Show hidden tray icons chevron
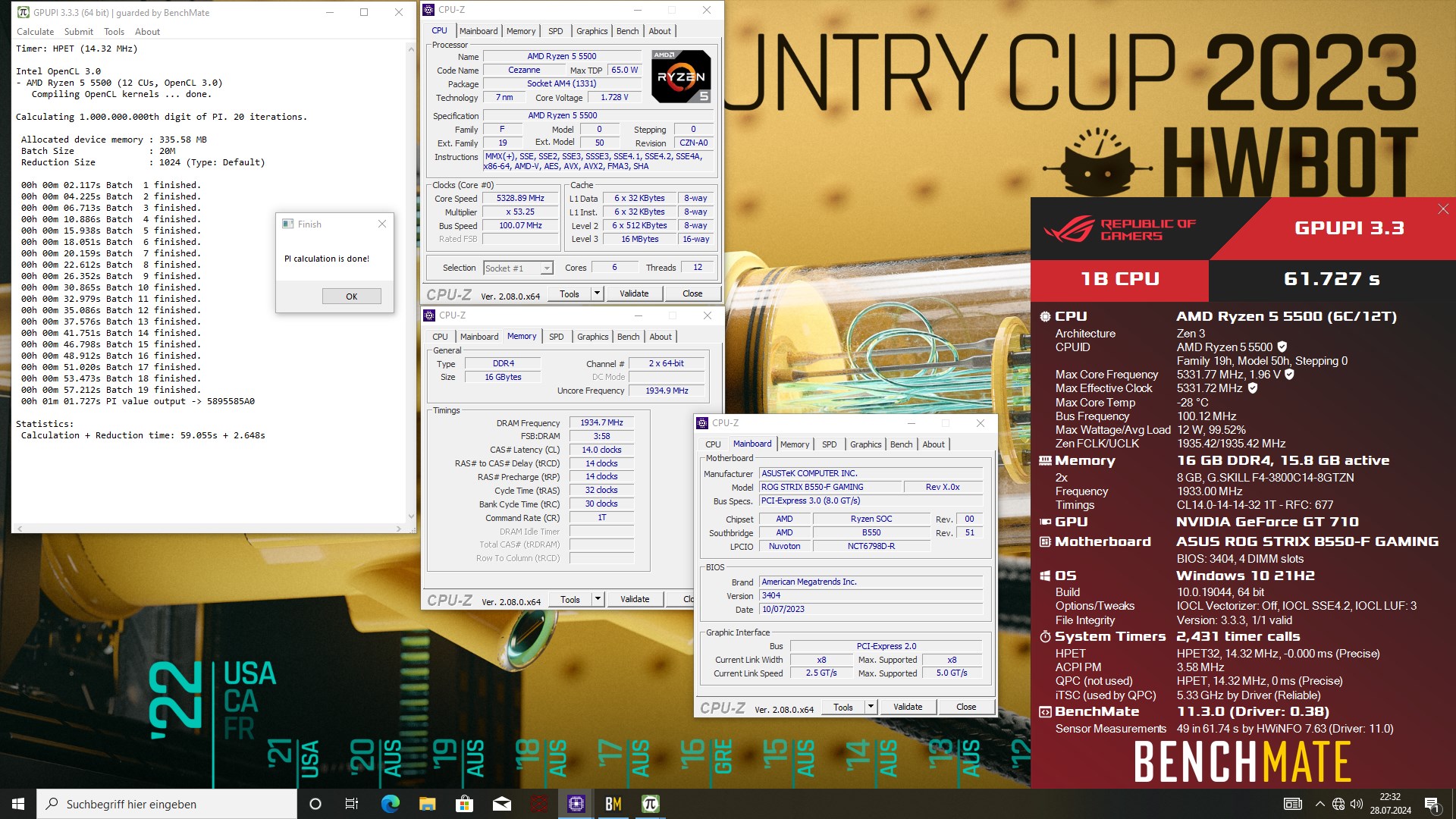 (x=1320, y=804)
